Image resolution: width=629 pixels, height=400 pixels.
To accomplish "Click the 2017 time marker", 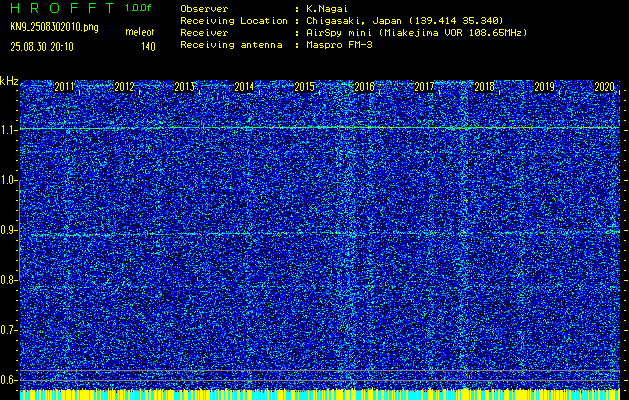I will [x=424, y=87].
